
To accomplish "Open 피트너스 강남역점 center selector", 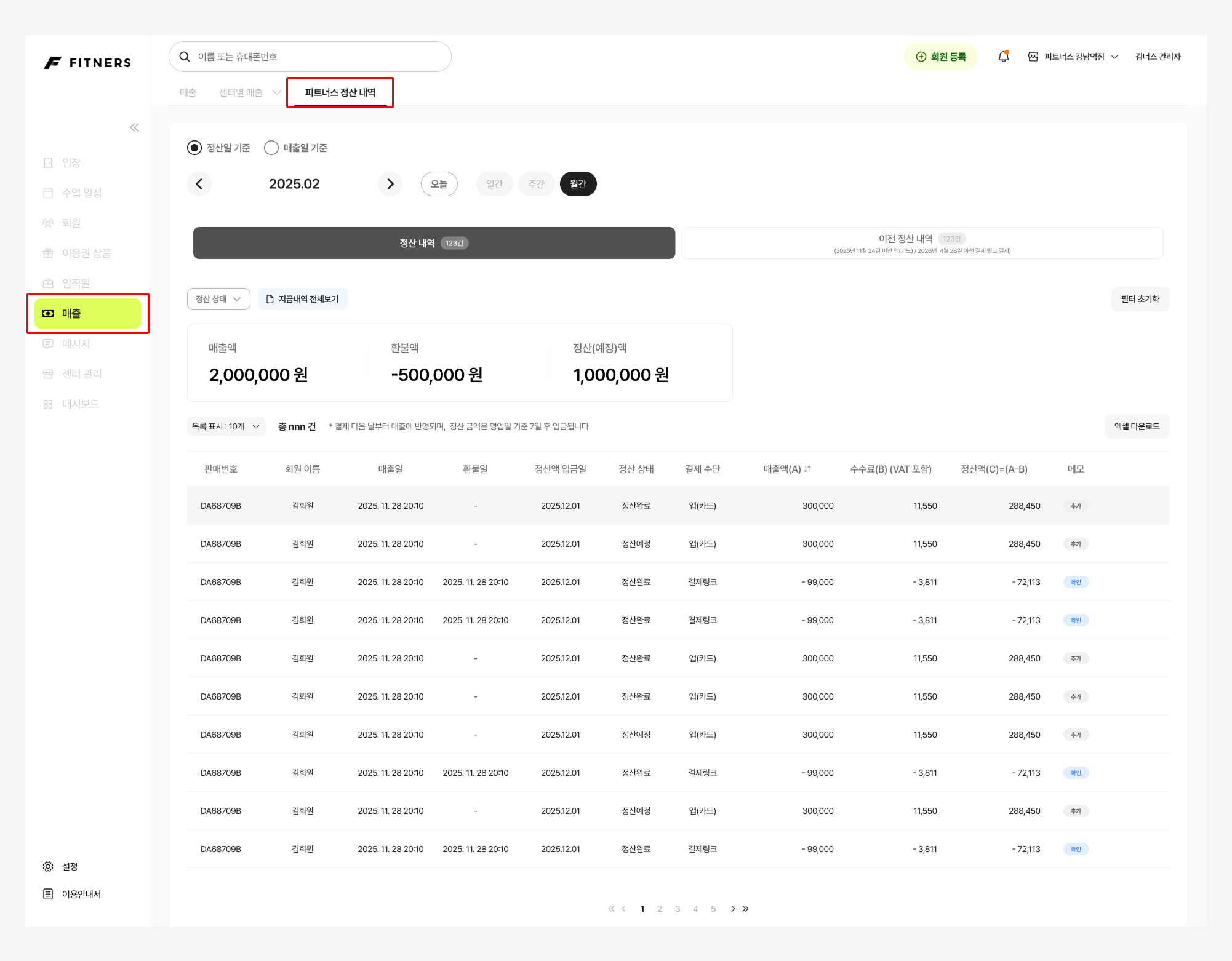I will [x=1073, y=57].
